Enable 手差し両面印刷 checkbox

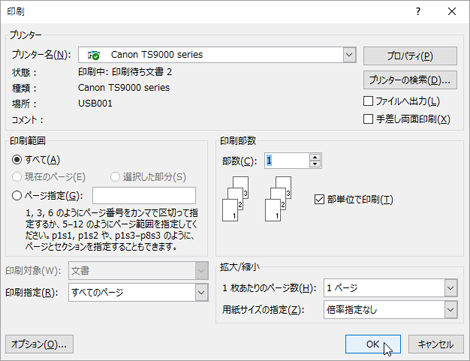(x=368, y=119)
